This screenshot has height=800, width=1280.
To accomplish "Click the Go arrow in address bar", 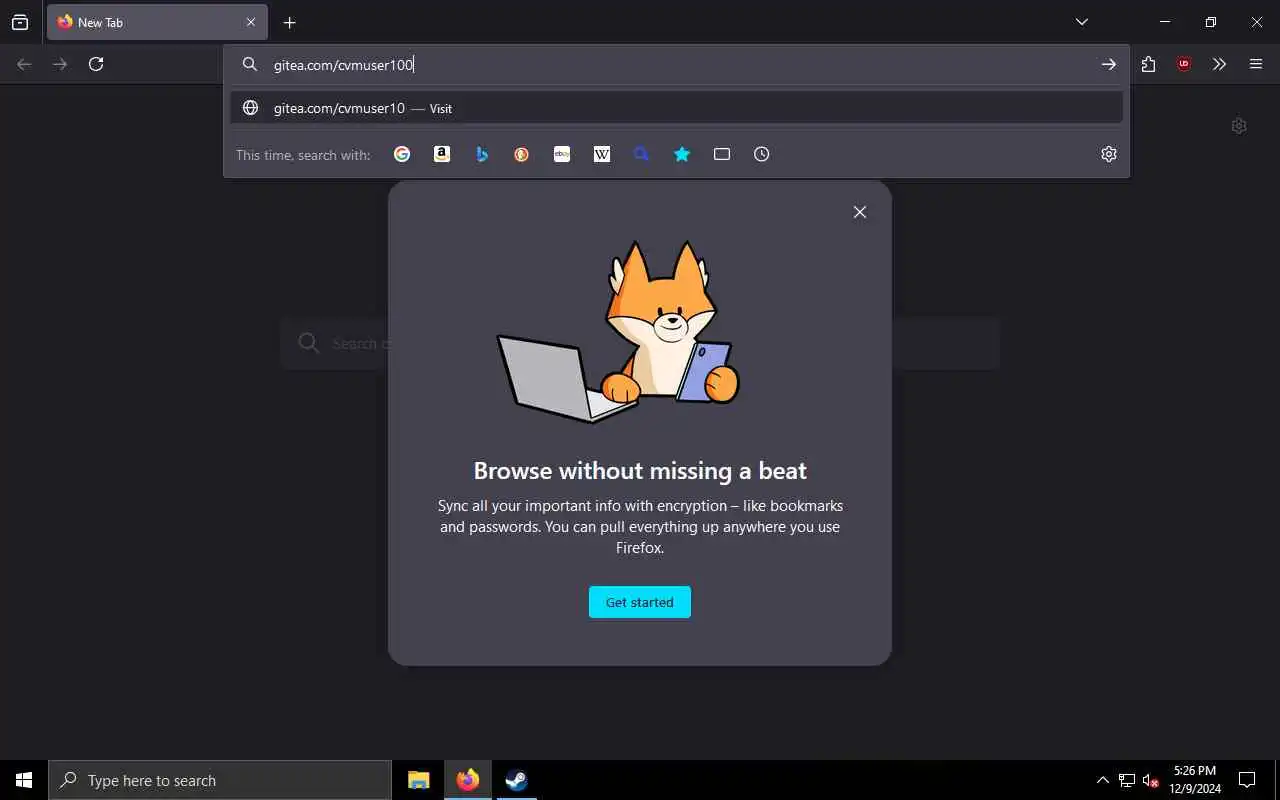I will pyautogui.click(x=1109, y=64).
